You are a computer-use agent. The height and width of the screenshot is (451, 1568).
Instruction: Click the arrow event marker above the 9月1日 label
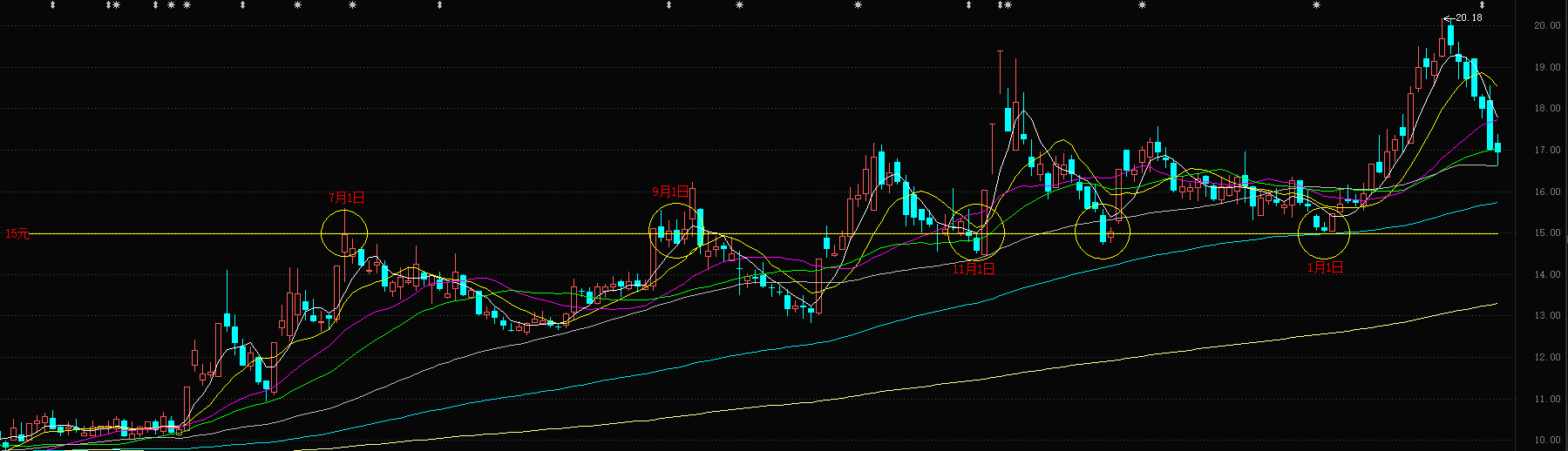pos(669,5)
